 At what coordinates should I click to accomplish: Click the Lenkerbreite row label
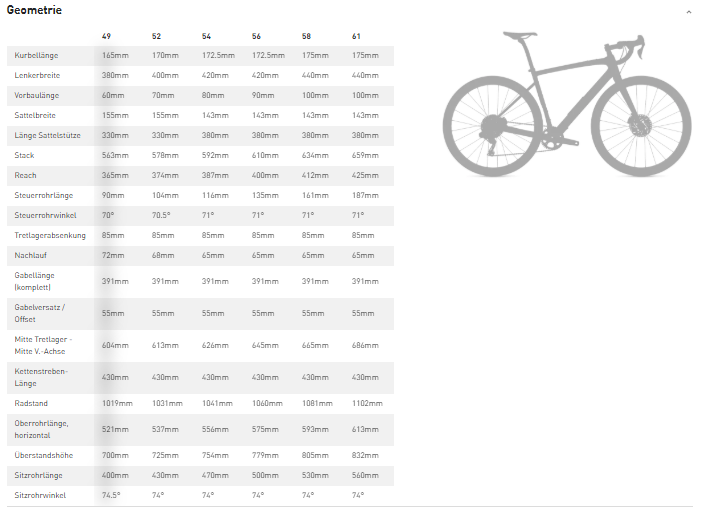pos(37,76)
